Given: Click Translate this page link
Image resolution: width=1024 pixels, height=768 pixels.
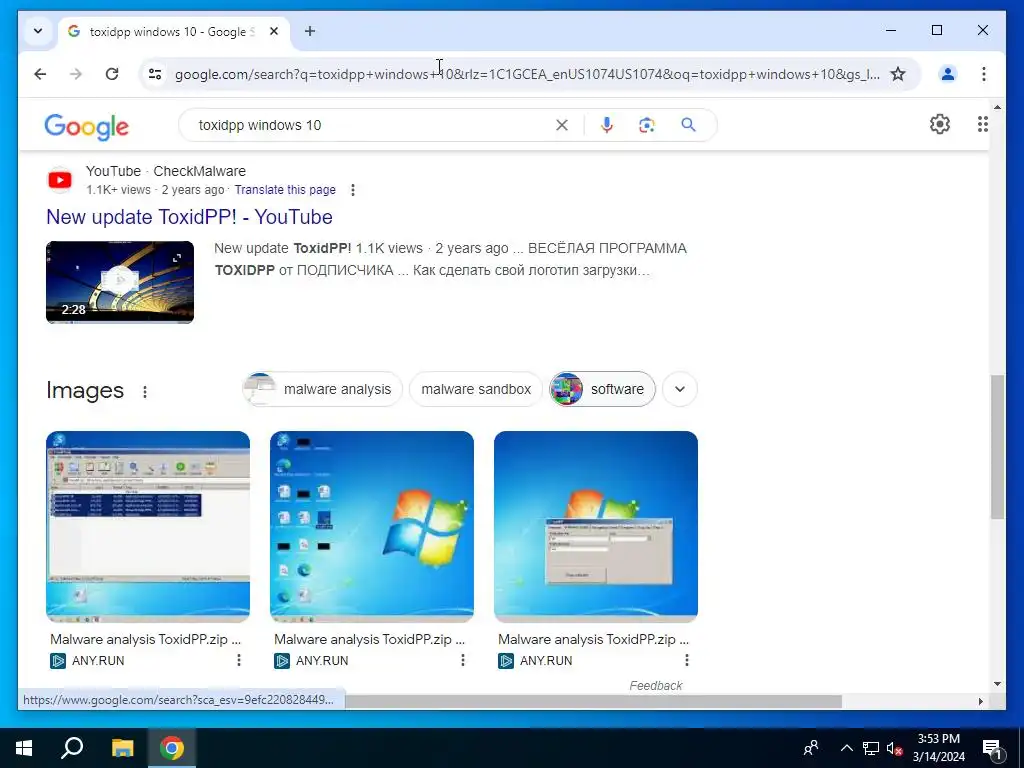Looking at the screenshot, I should click(285, 189).
